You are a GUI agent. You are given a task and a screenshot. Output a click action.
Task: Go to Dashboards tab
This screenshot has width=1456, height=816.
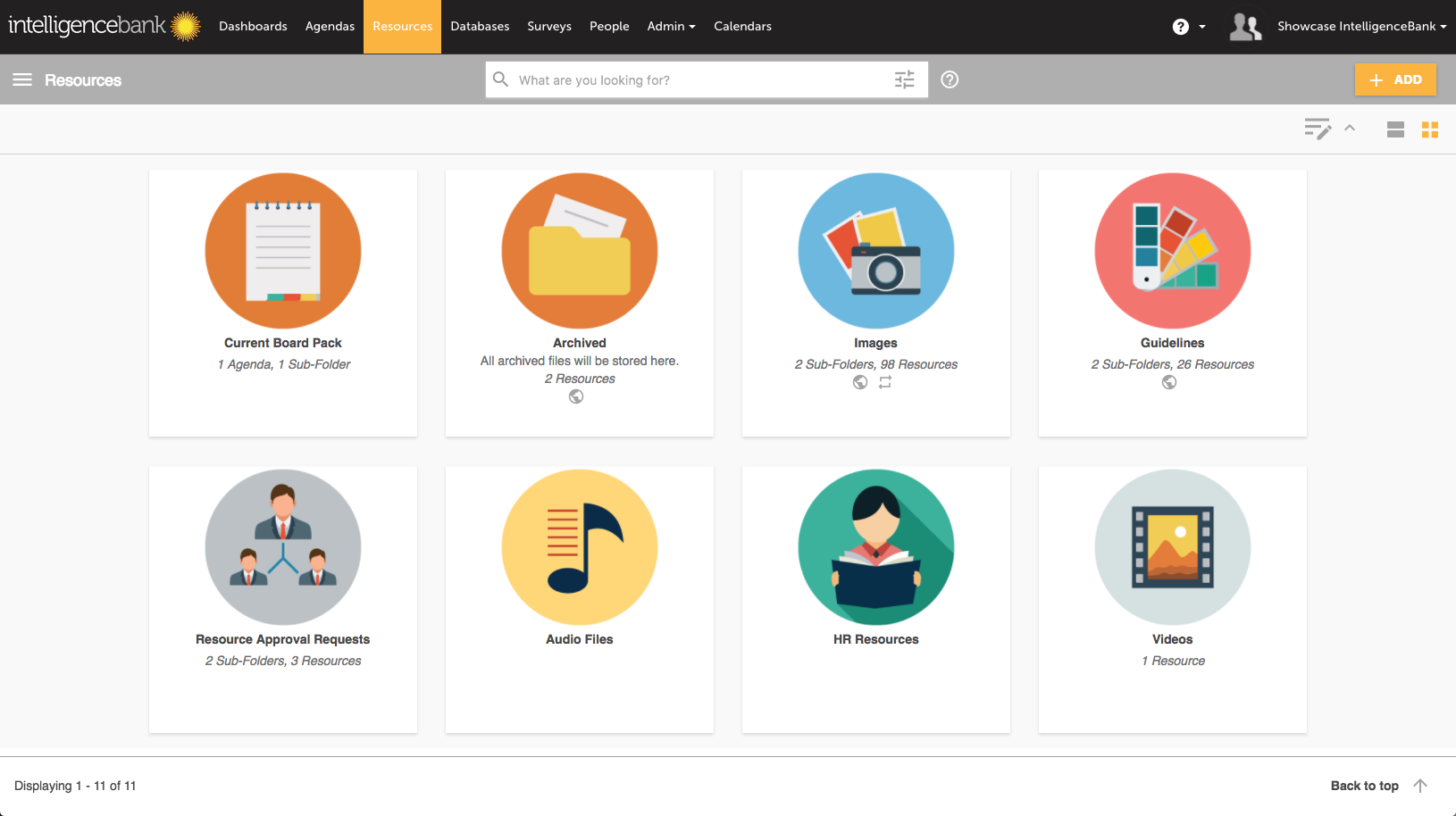[x=253, y=26]
